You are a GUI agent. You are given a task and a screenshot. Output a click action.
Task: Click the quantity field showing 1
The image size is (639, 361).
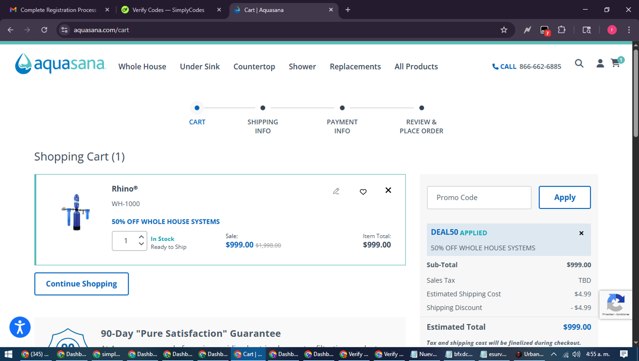click(126, 241)
